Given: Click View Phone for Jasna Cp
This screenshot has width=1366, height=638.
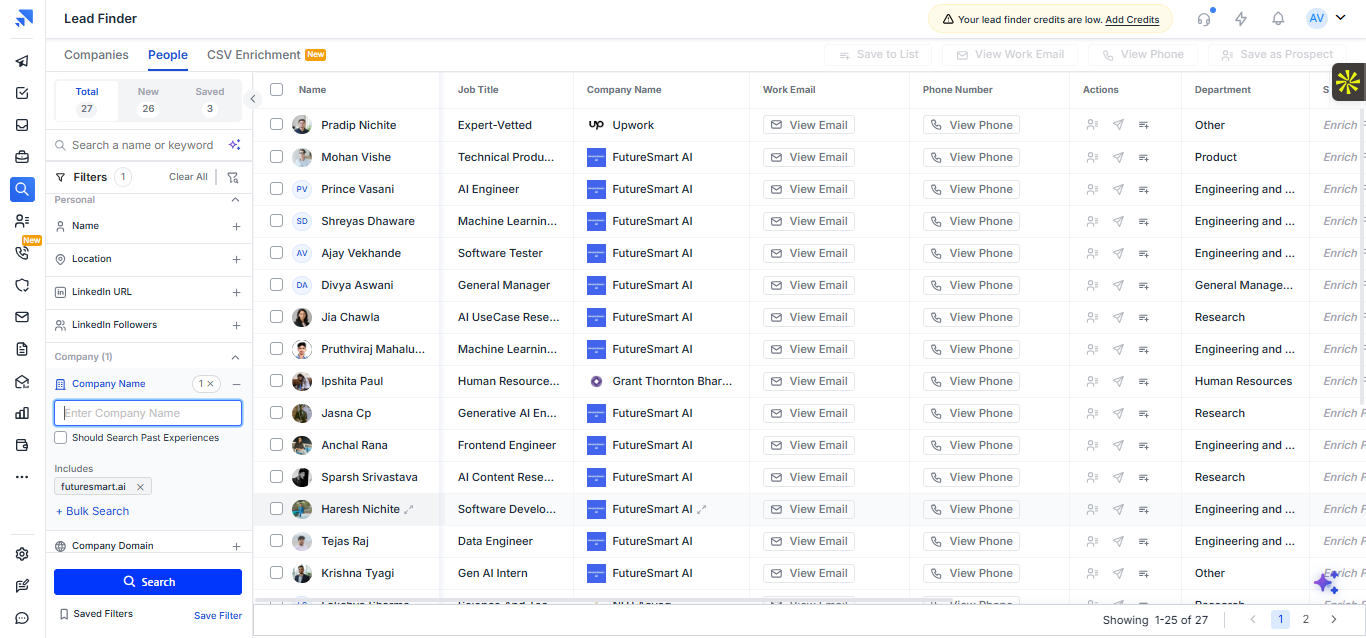Looking at the screenshot, I should tap(971, 413).
